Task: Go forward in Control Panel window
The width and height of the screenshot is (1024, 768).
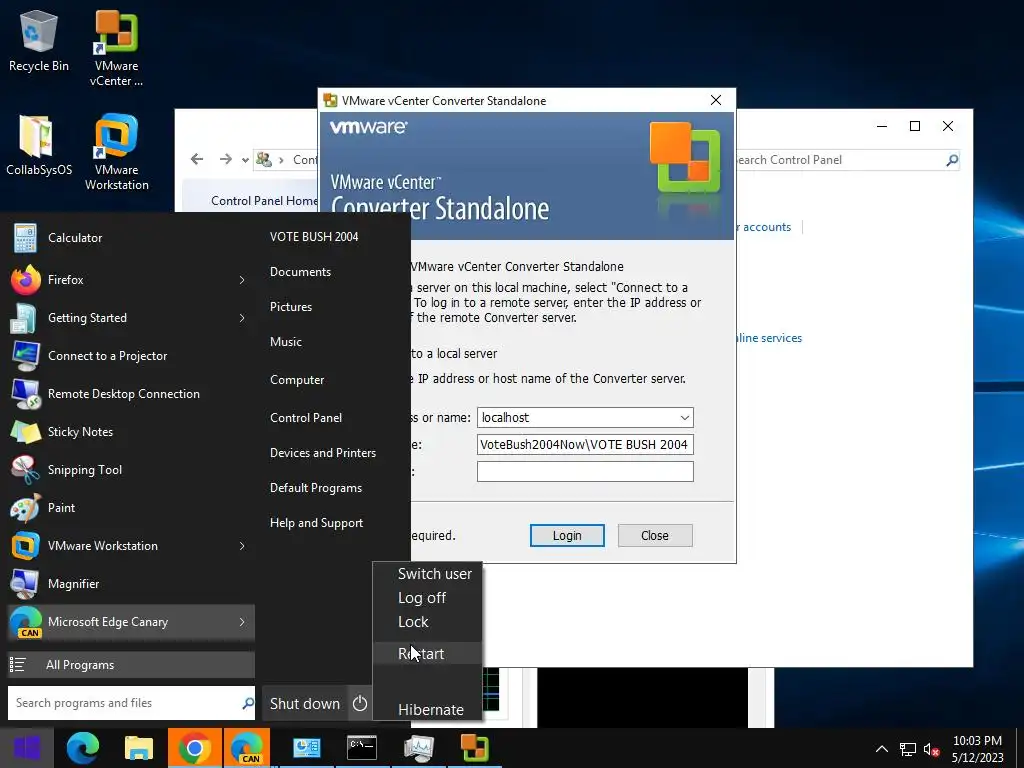Action: 226,159
